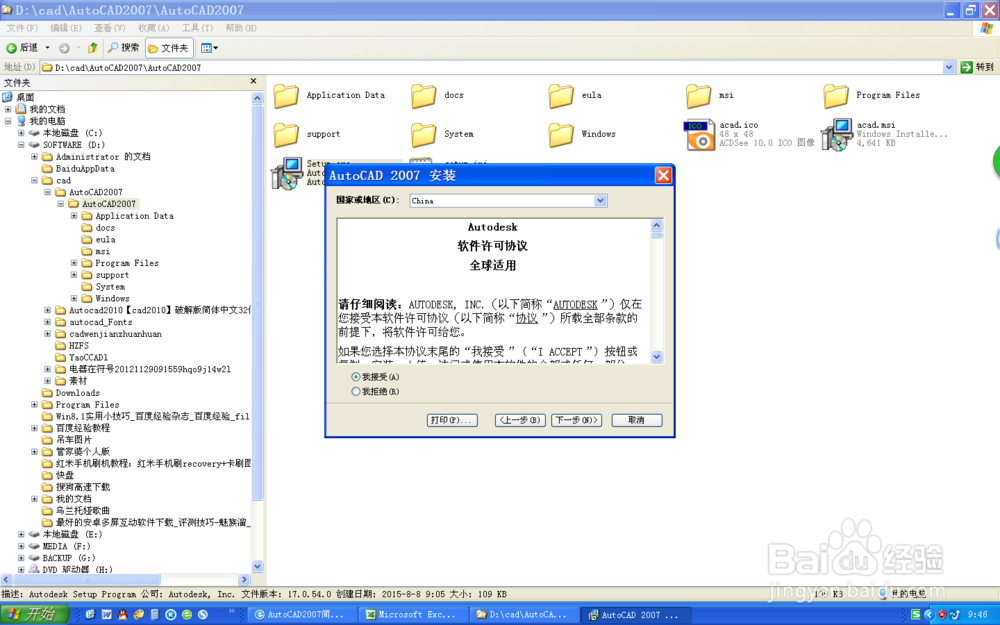Select Downloads folder in tree

pos(77,393)
